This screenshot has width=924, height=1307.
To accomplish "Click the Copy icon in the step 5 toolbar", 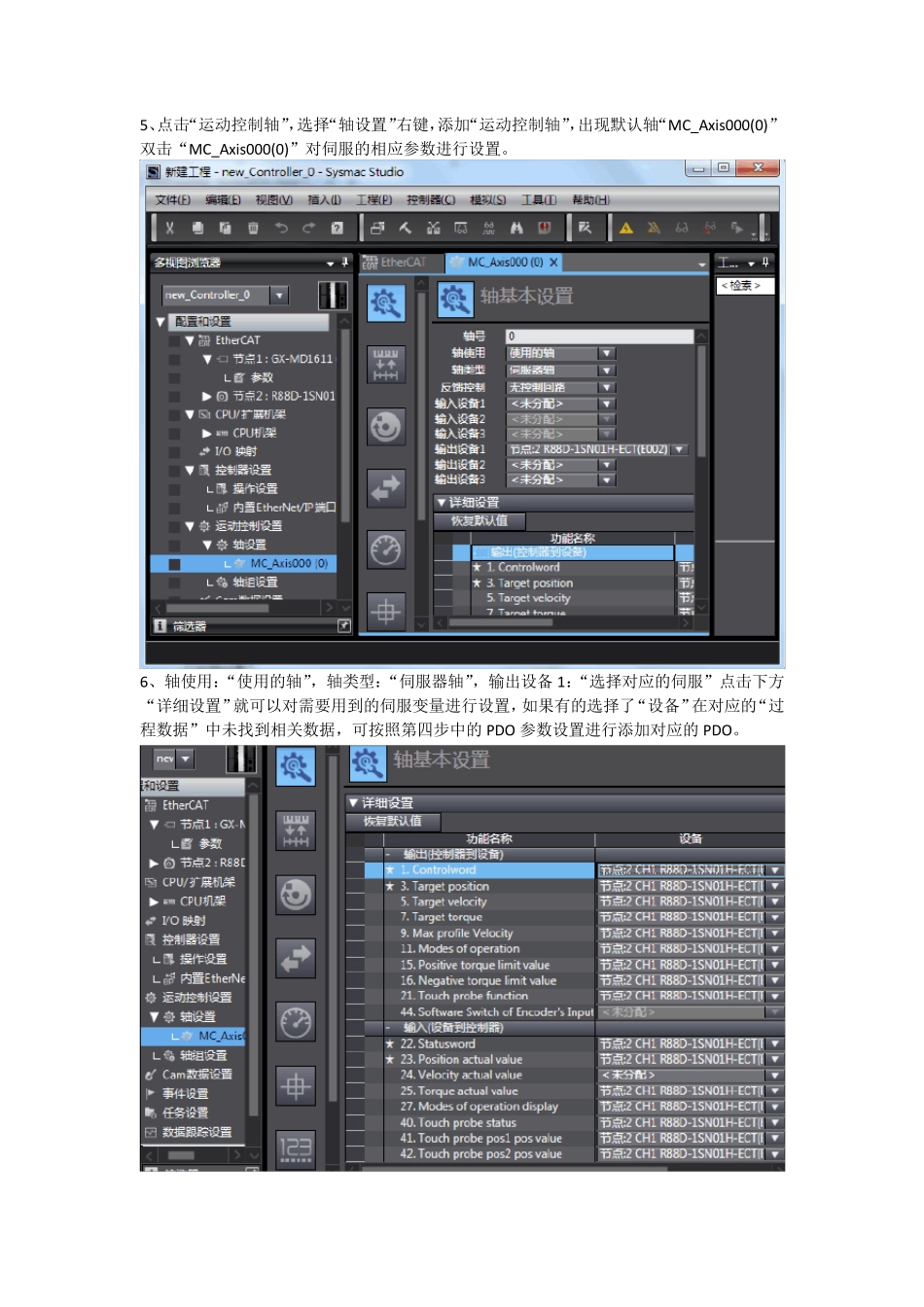I will point(197,228).
